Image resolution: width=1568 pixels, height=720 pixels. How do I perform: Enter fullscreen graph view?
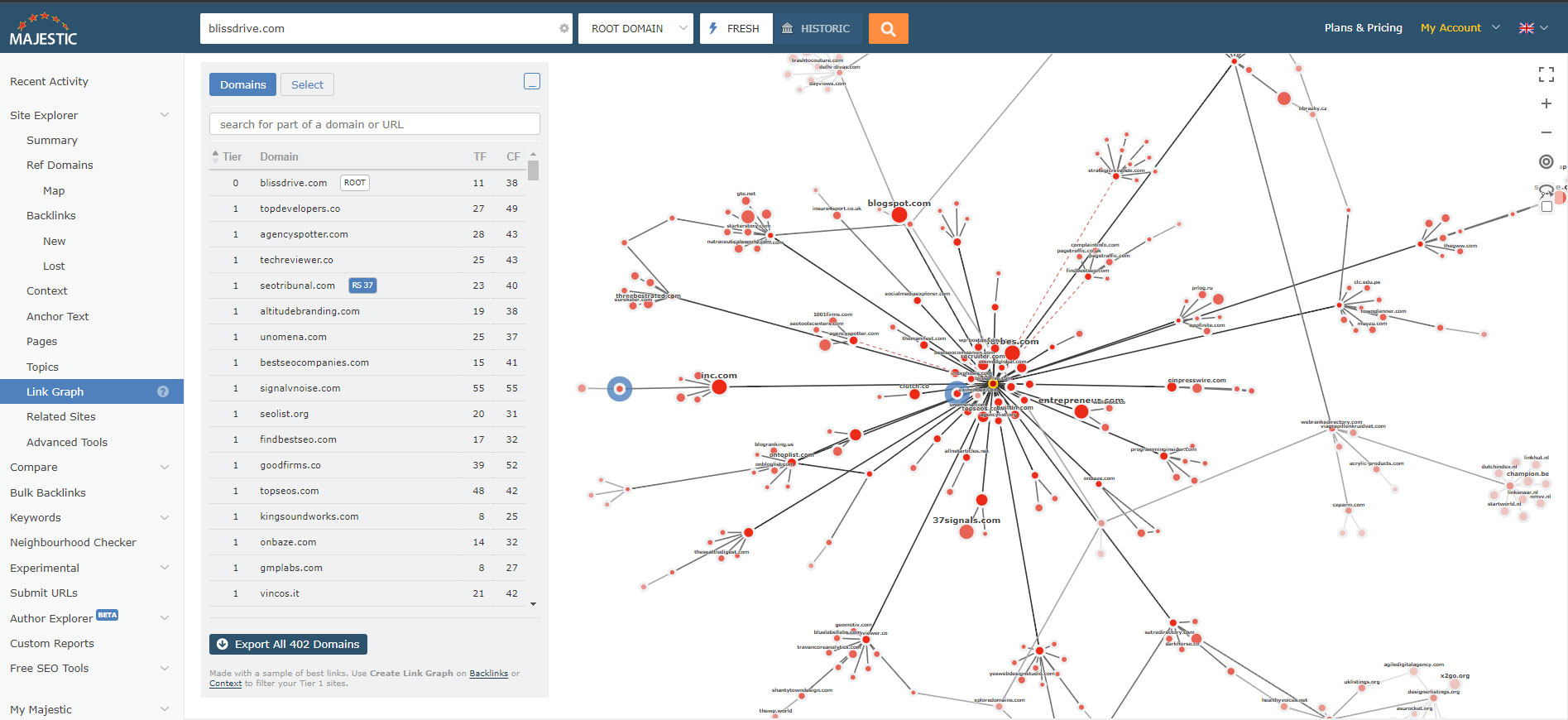point(1546,74)
